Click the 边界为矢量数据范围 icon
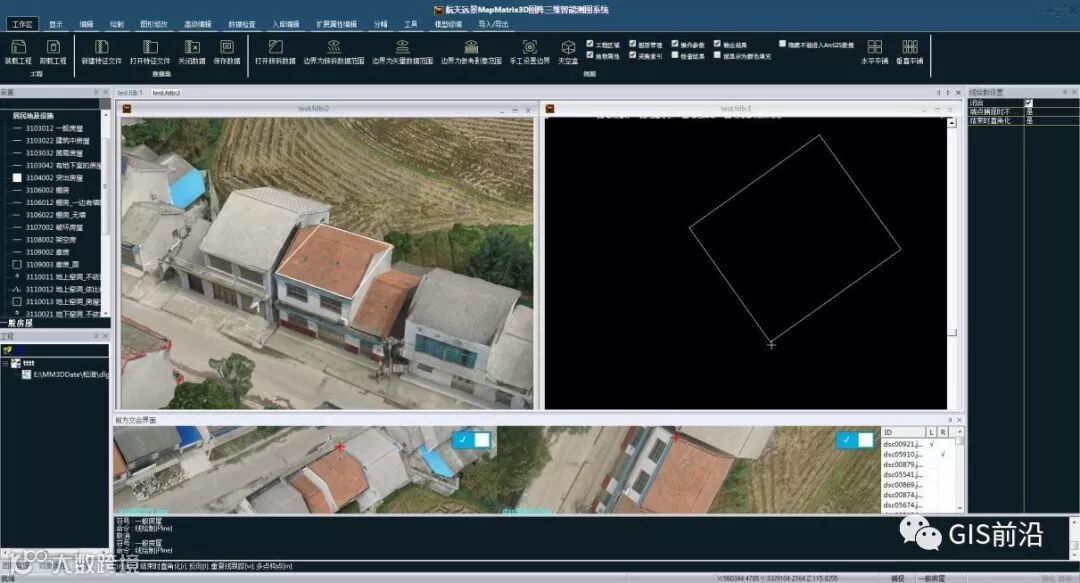Screen dimensions: 1080x583 (x=402, y=47)
